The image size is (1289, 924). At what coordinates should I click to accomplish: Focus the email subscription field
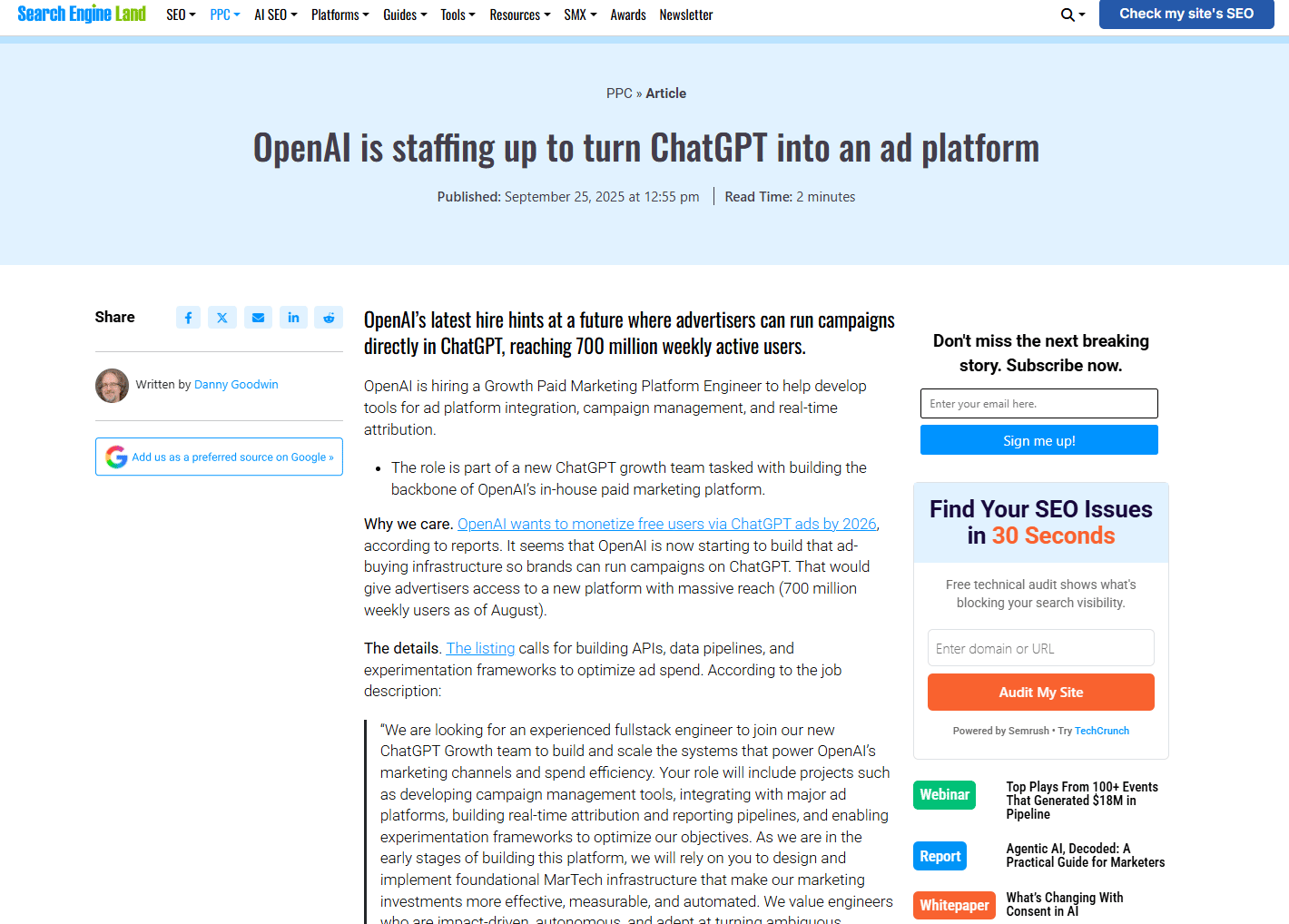coord(1039,404)
